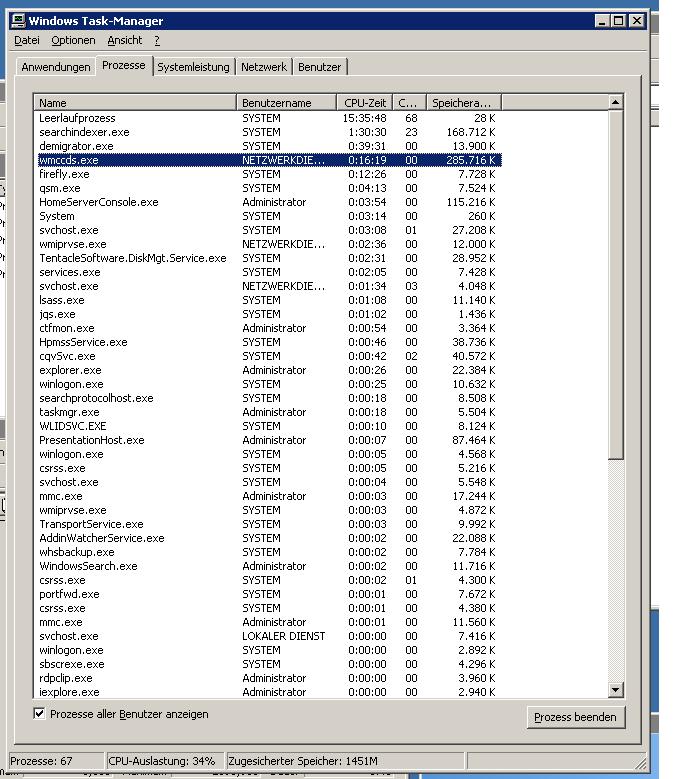The width and height of the screenshot is (685, 779).
Task: Switch to the Anwendungen tab
Action: [56, 67]
